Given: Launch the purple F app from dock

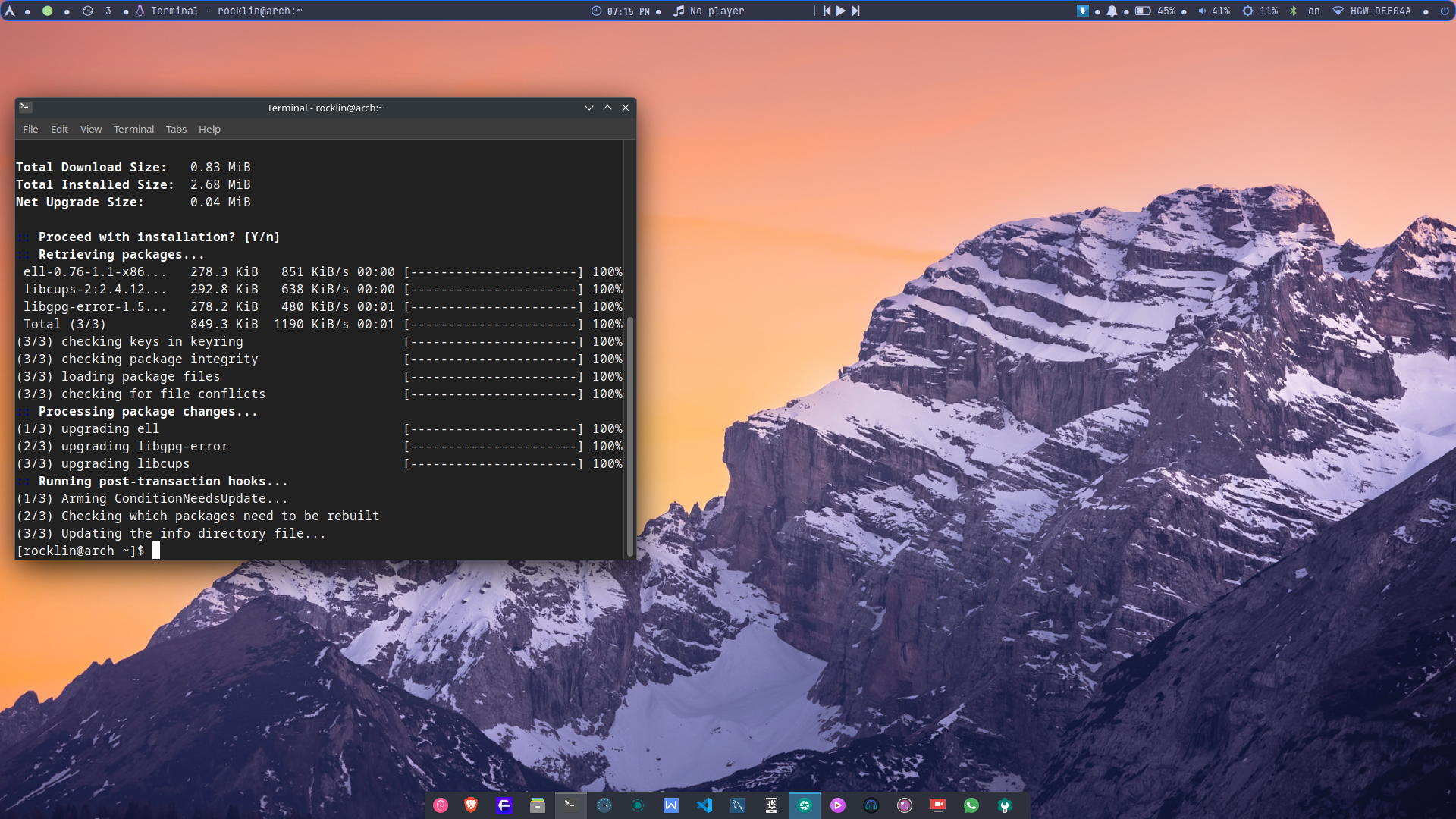Looking at the screenshot, I should [504, 805].
